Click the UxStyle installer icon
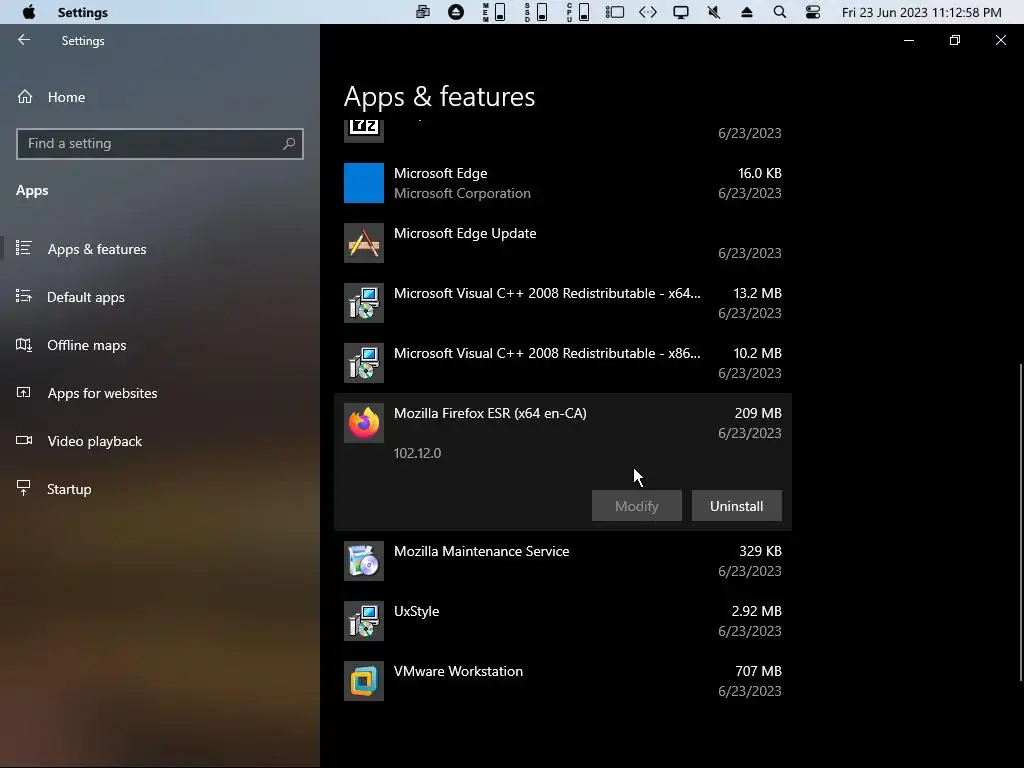This screenshot has height=768, width=1024. pyautogui.click(x=364, y=621)
